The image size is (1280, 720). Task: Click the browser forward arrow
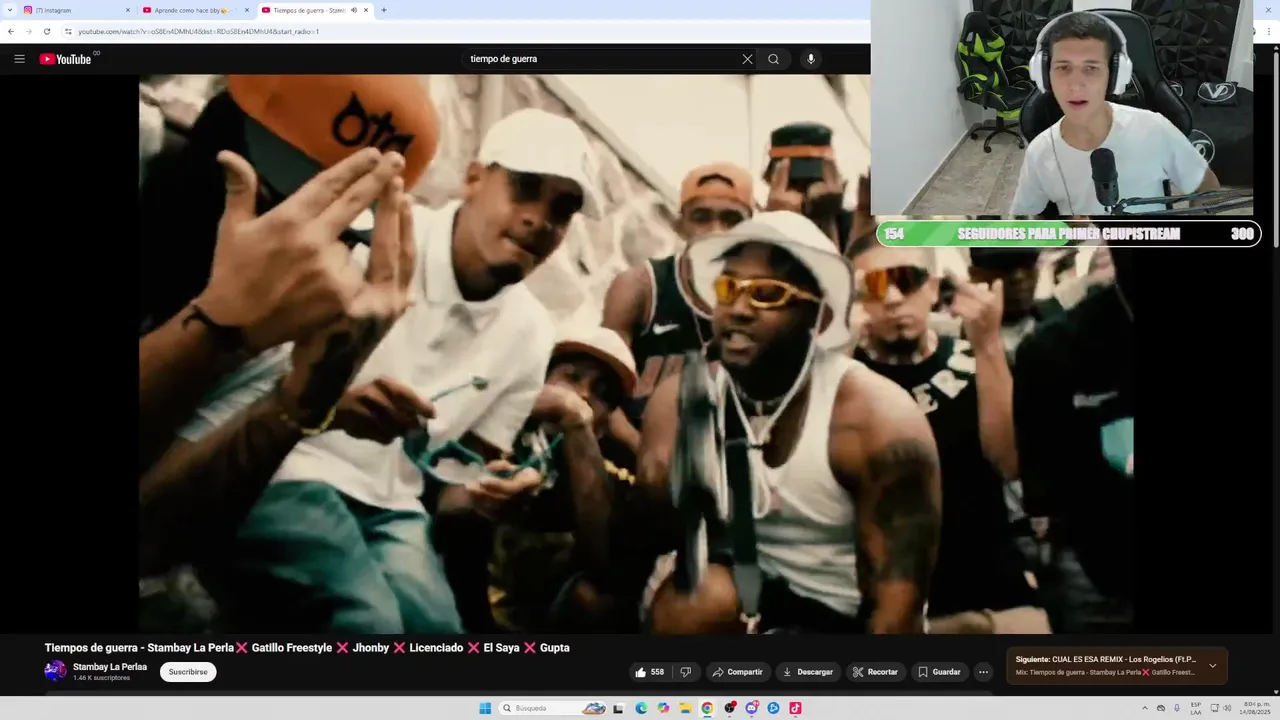pos(29,31)
